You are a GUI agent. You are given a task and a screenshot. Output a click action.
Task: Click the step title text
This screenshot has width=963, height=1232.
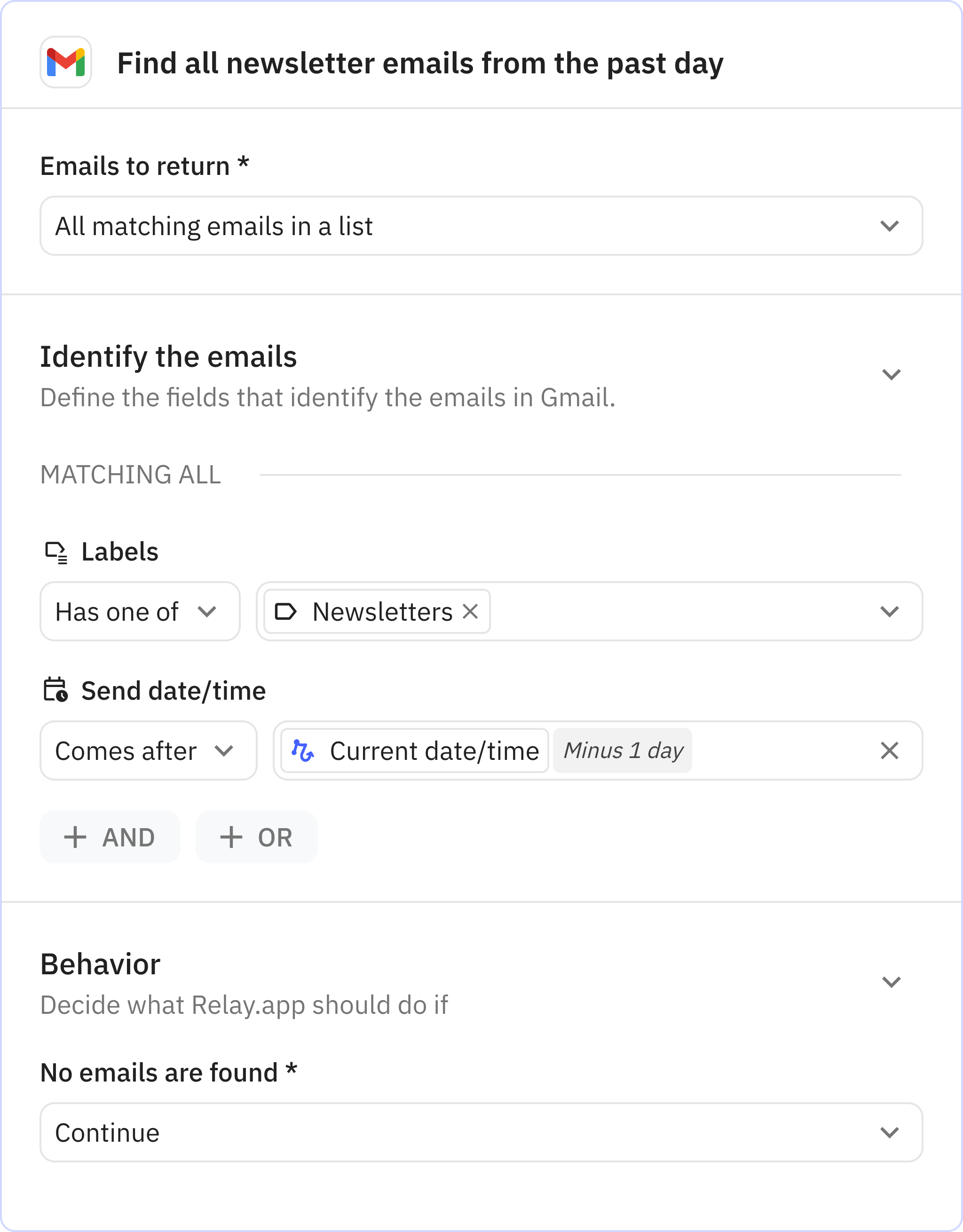pos(420,63)
